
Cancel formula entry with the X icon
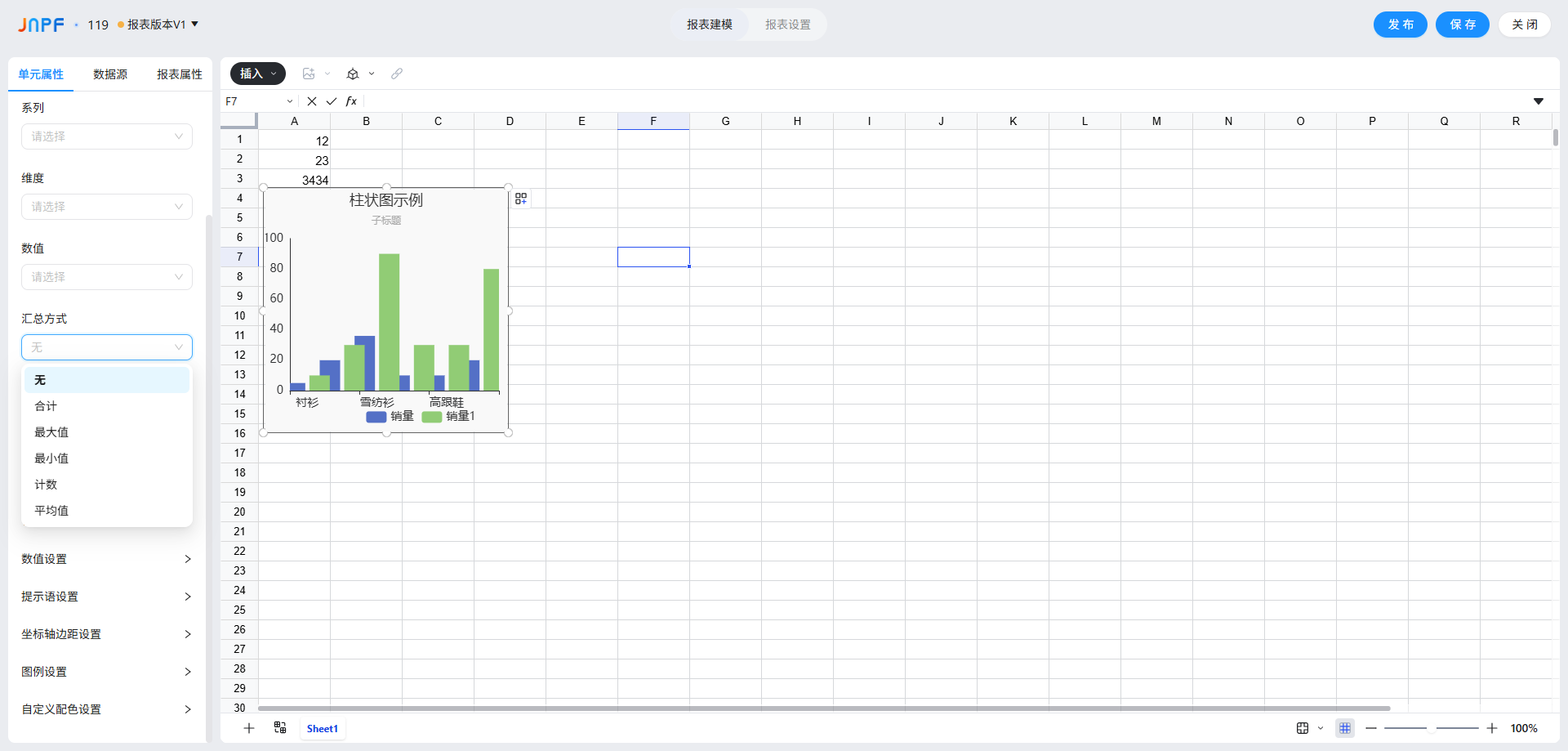(312, 101)
